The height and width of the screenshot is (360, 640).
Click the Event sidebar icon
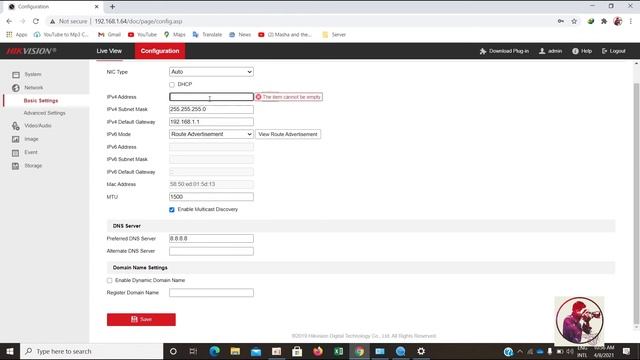(16, 153)
